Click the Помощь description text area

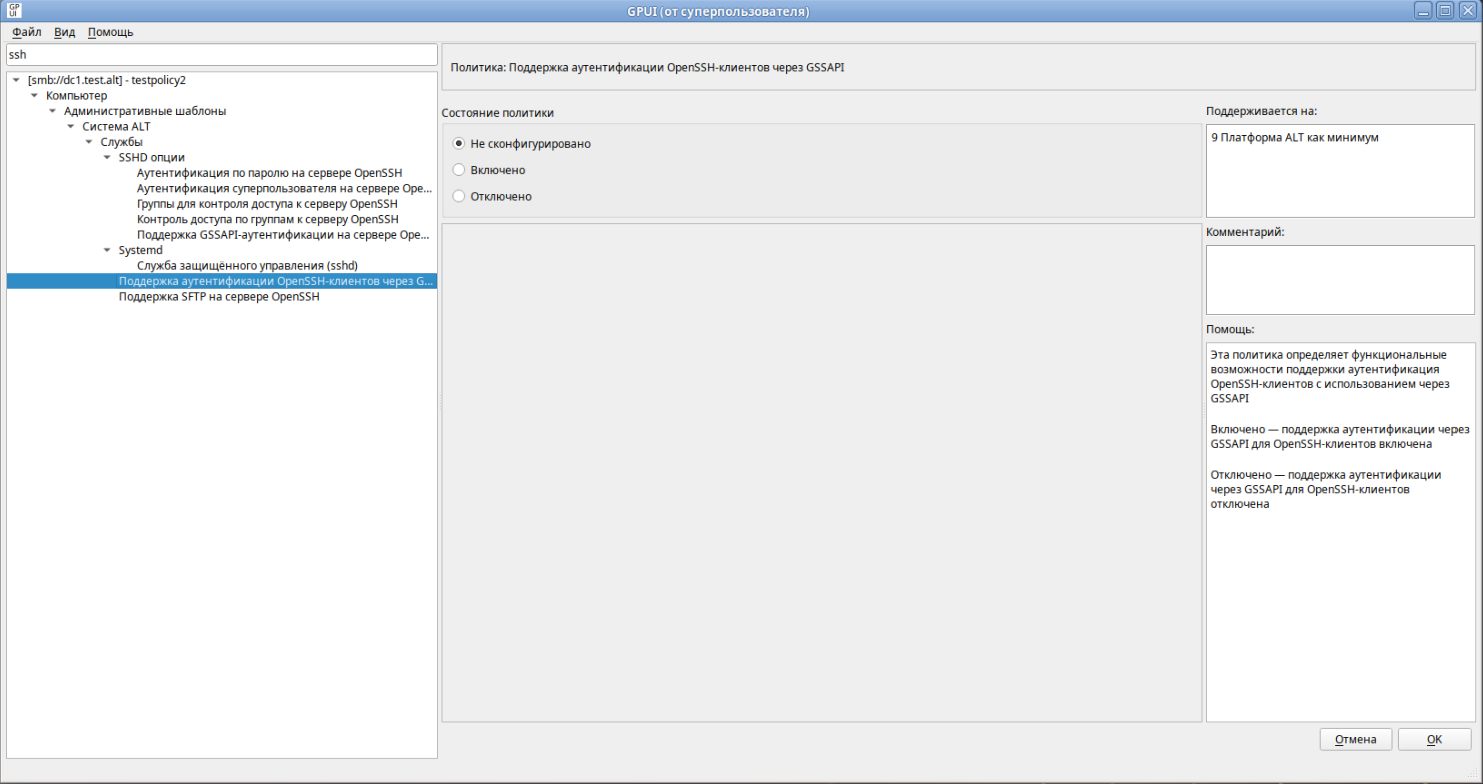tap(1340, 532)
